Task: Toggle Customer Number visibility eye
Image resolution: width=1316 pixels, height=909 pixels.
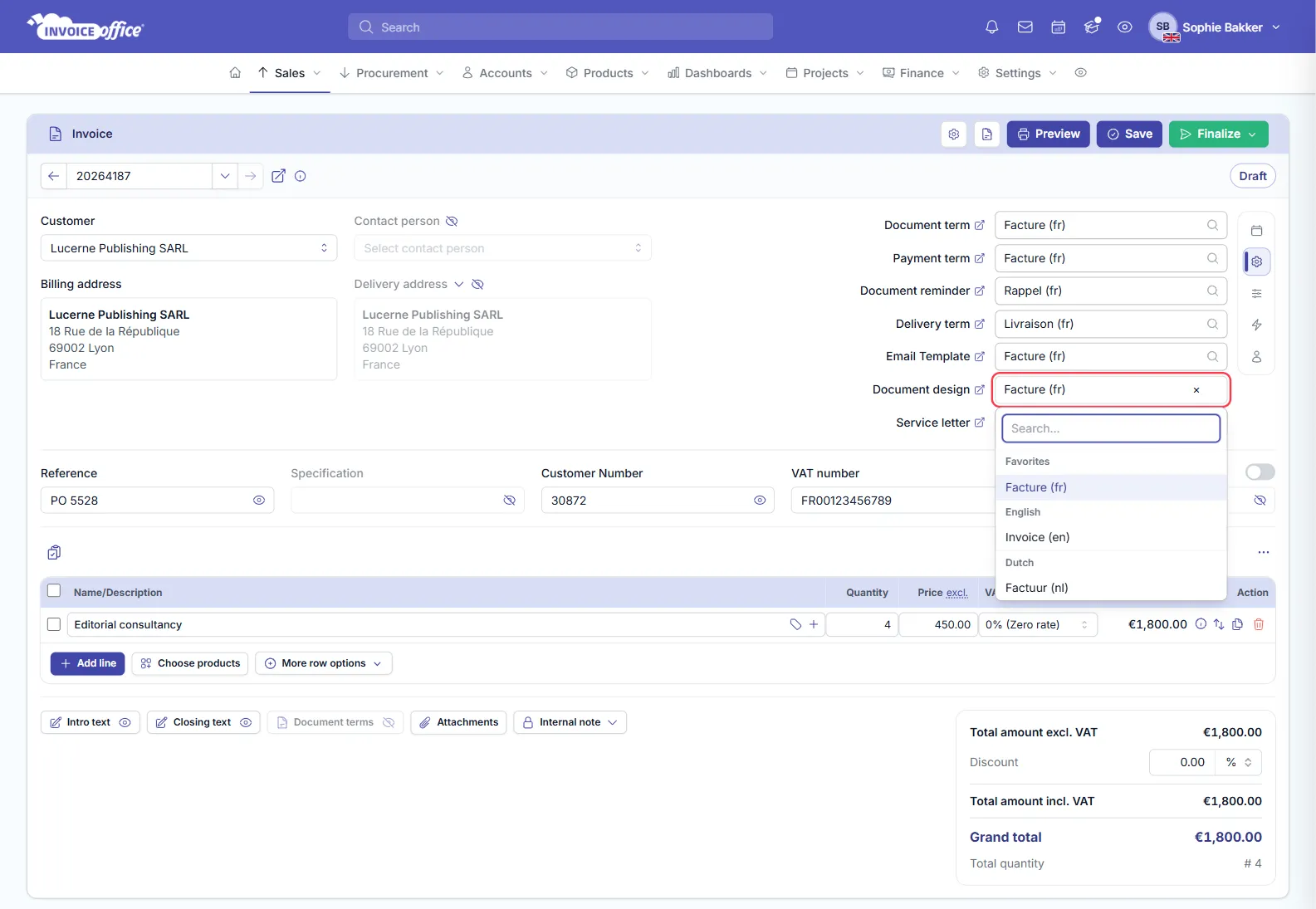Action: pyautogui.click(x=760, y=501)
